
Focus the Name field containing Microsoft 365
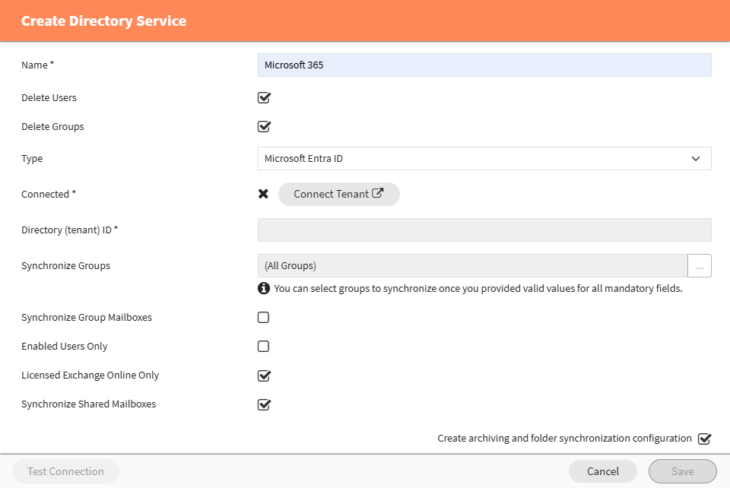[x=484, y=65]
